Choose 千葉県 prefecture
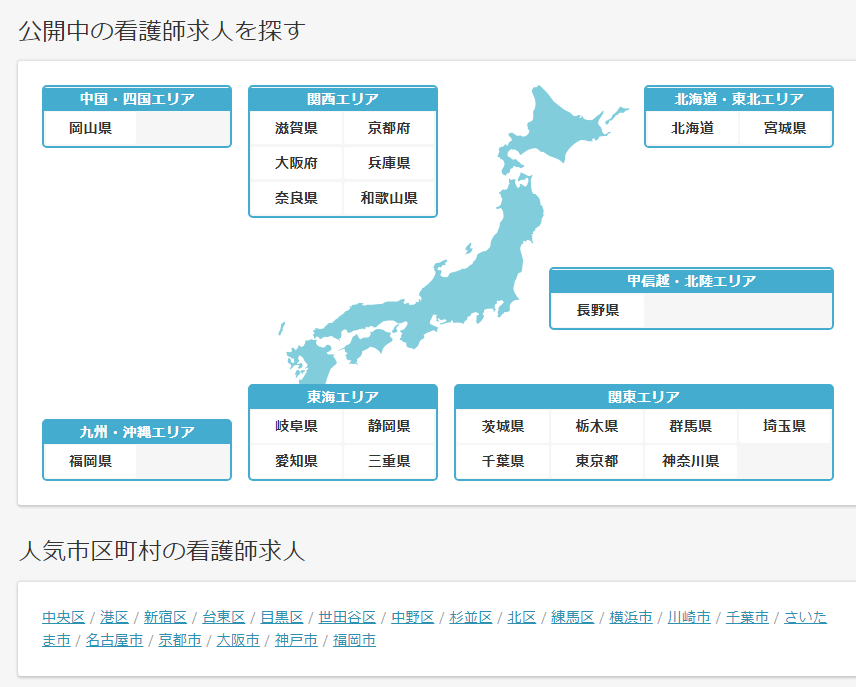The height and width of the screenshot is (687, 856). pos(503,461)
